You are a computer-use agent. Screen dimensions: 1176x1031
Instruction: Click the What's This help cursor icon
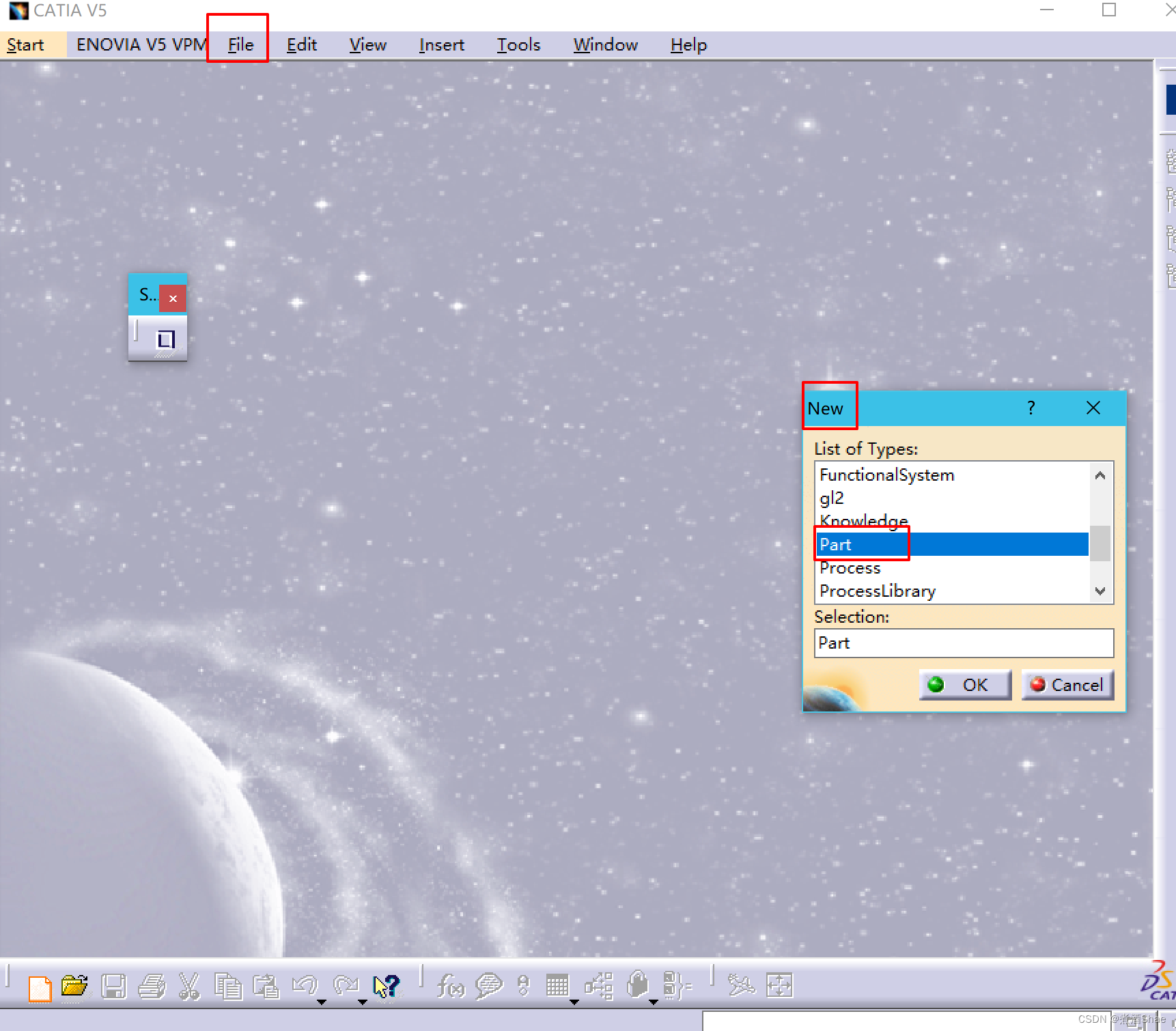click(x=386, y=987)
